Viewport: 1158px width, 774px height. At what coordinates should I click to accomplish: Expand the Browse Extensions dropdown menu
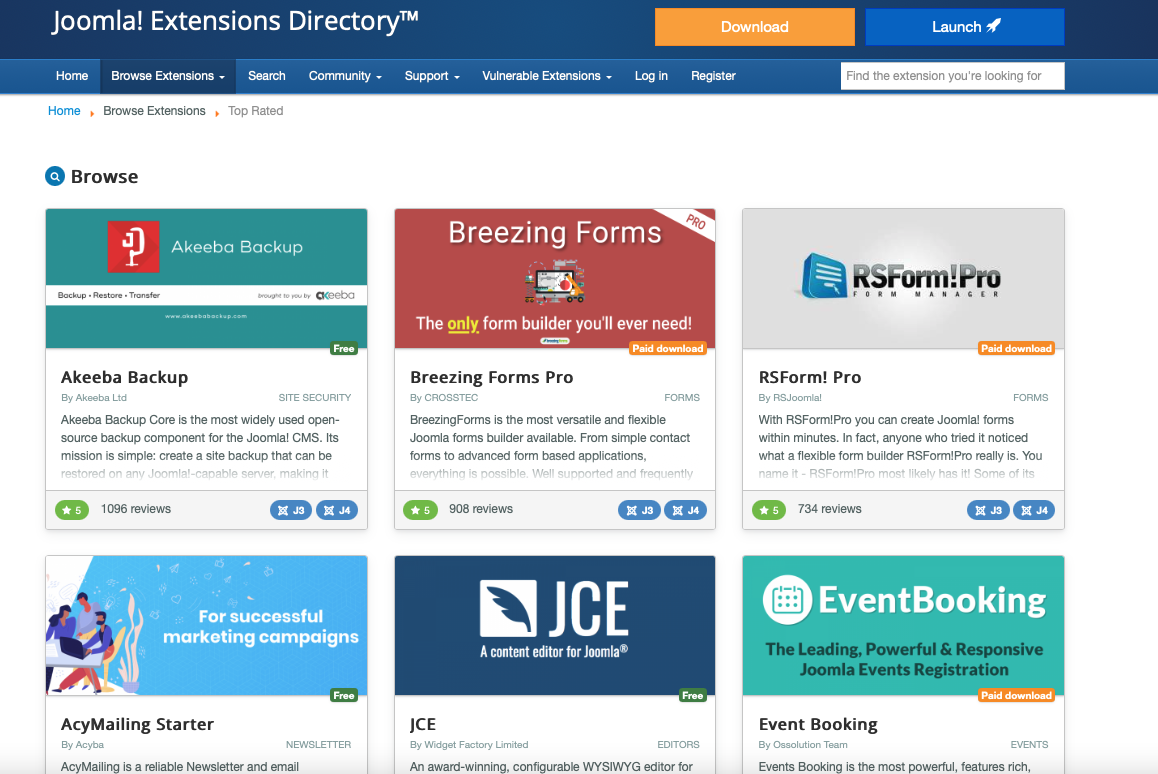click(x=168, y=76)
